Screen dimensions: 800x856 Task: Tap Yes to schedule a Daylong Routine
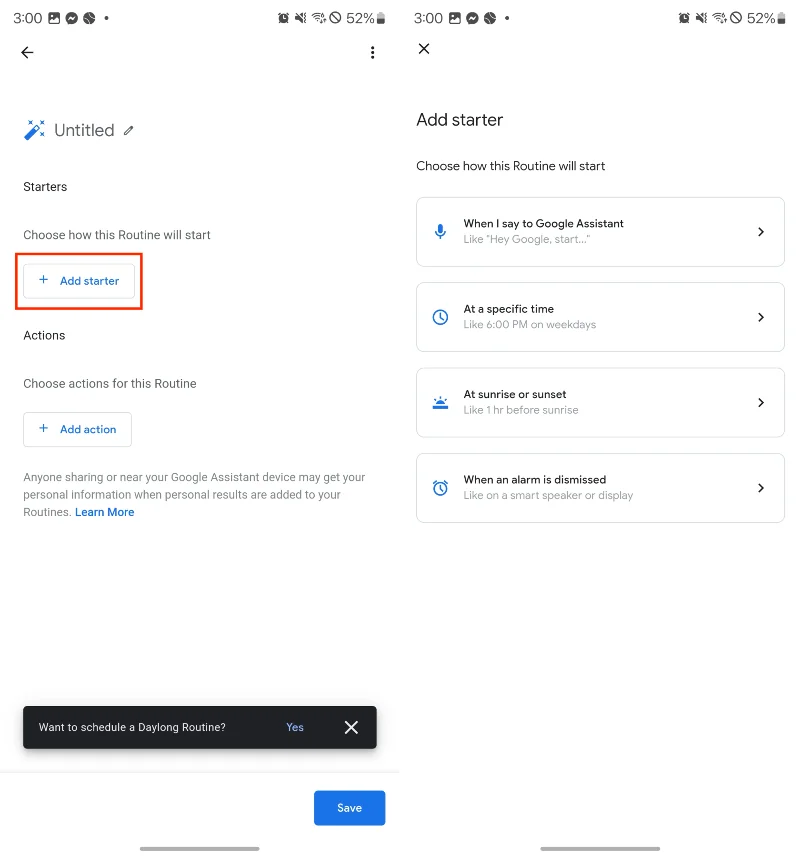294,727
